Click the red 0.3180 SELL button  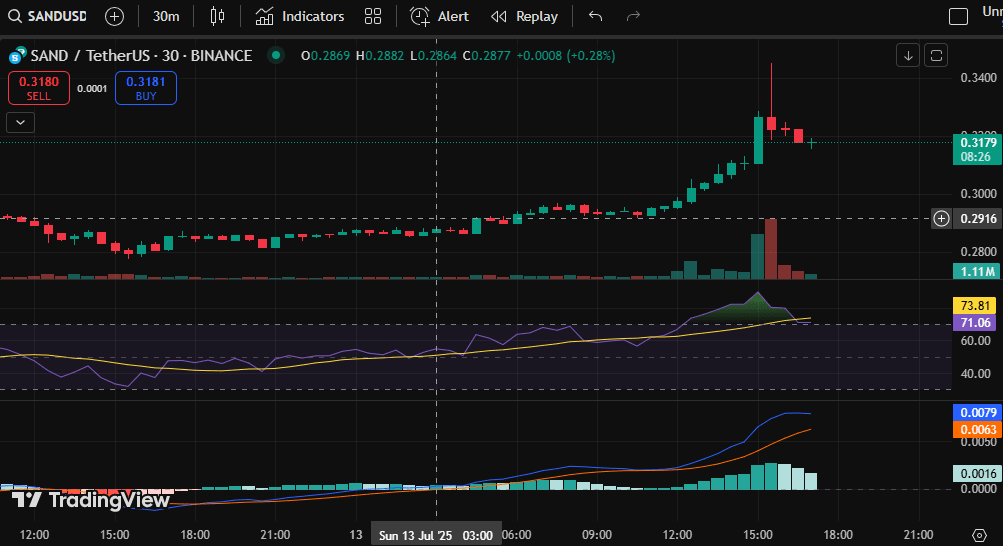pyautogui.click(x=38, y=88)
